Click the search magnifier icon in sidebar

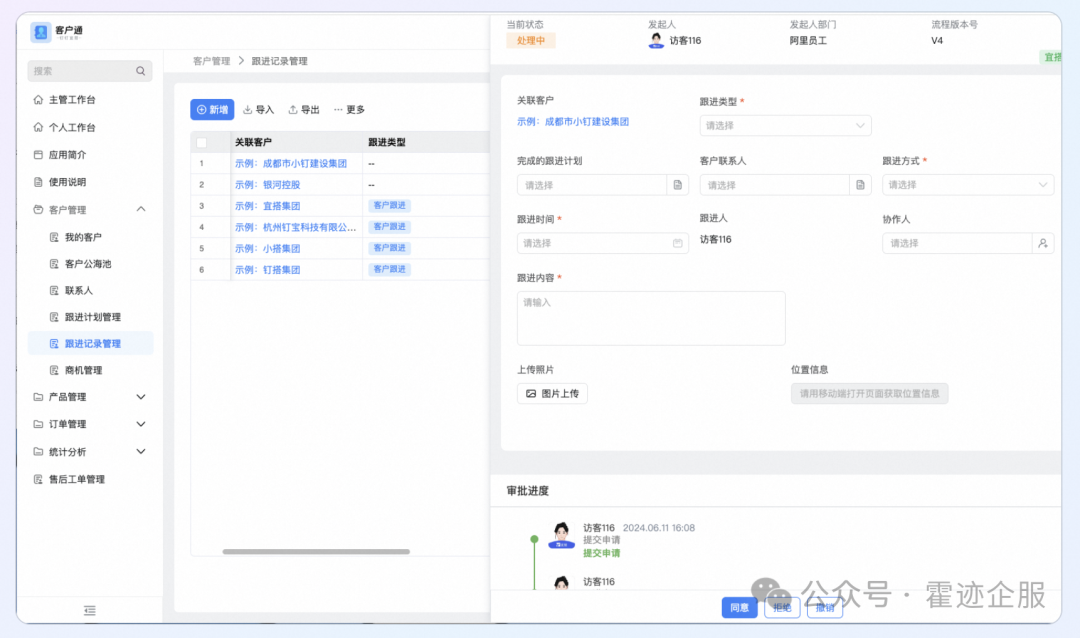click(141, 71)
